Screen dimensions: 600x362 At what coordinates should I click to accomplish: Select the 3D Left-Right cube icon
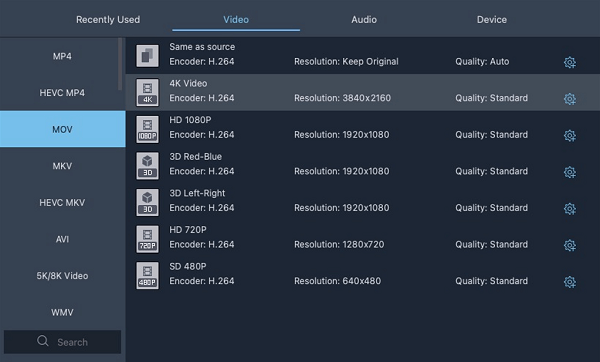(x=147, y=202)
